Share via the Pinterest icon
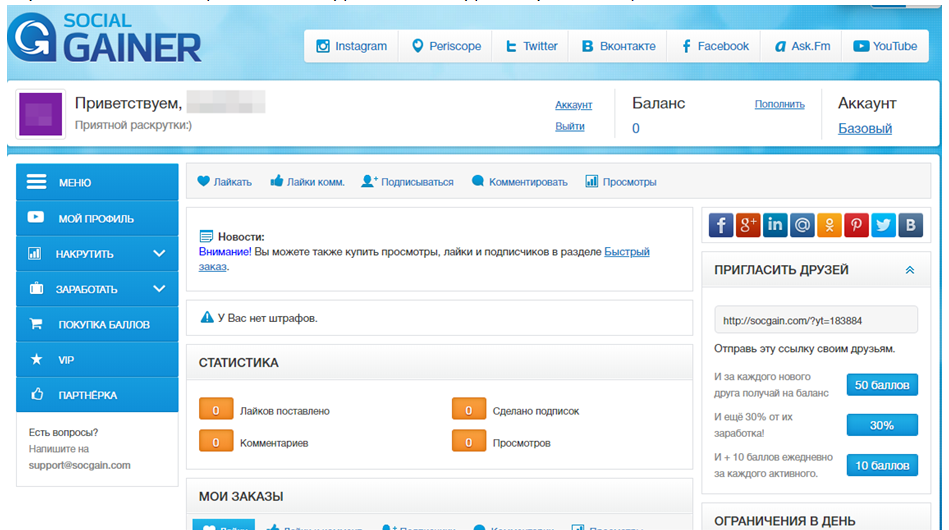 click(856, 225)
